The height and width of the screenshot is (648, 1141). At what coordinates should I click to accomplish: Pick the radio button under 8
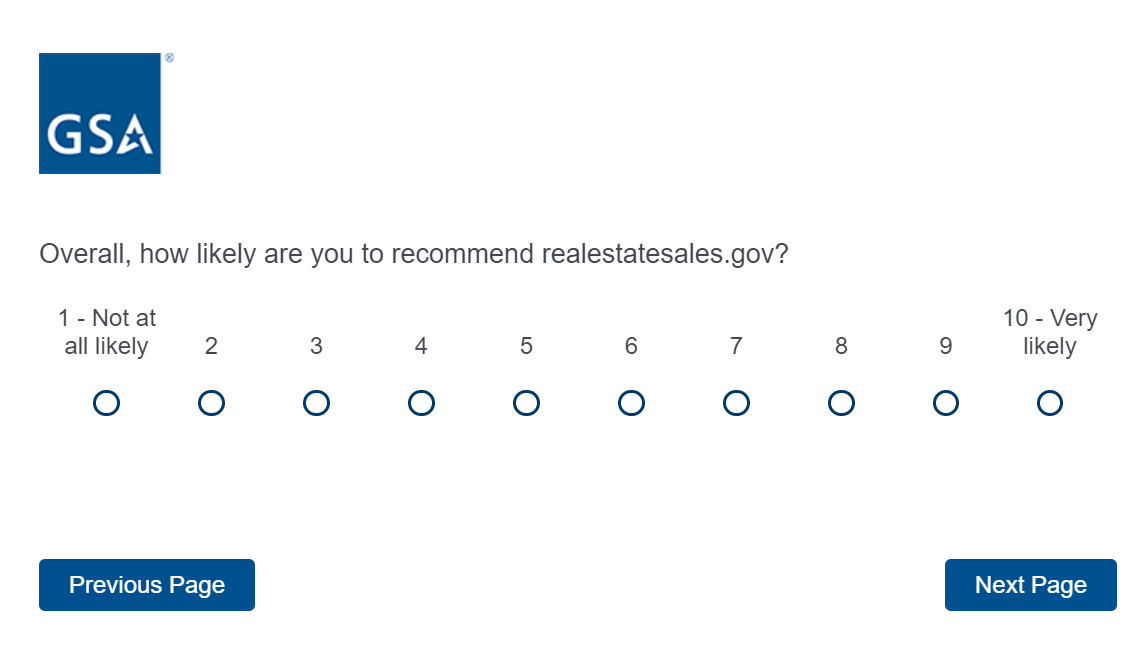tap(841, 403)
